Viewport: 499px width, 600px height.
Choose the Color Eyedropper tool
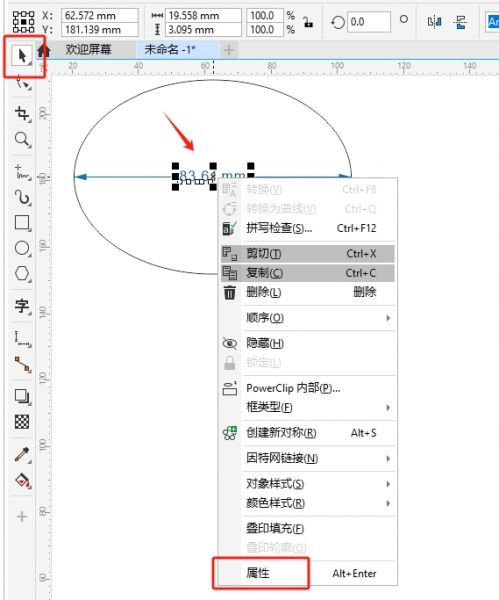click(22, 454)
